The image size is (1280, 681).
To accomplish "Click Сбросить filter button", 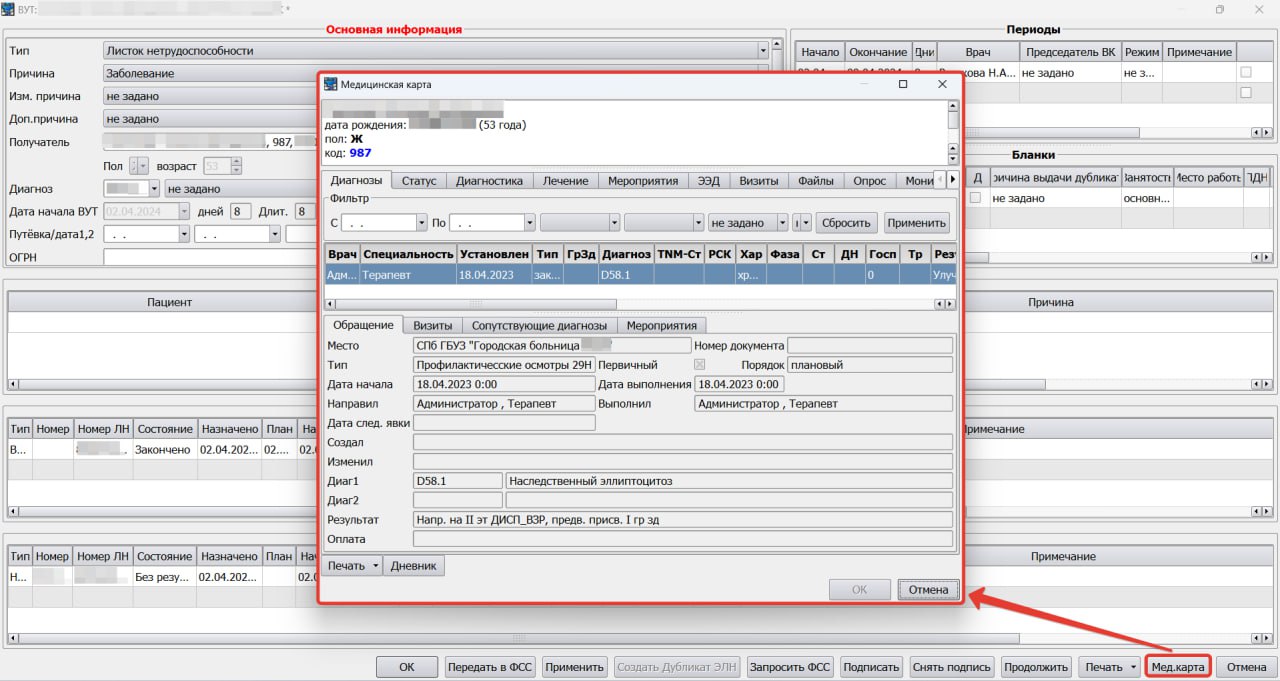I will 847,223.
